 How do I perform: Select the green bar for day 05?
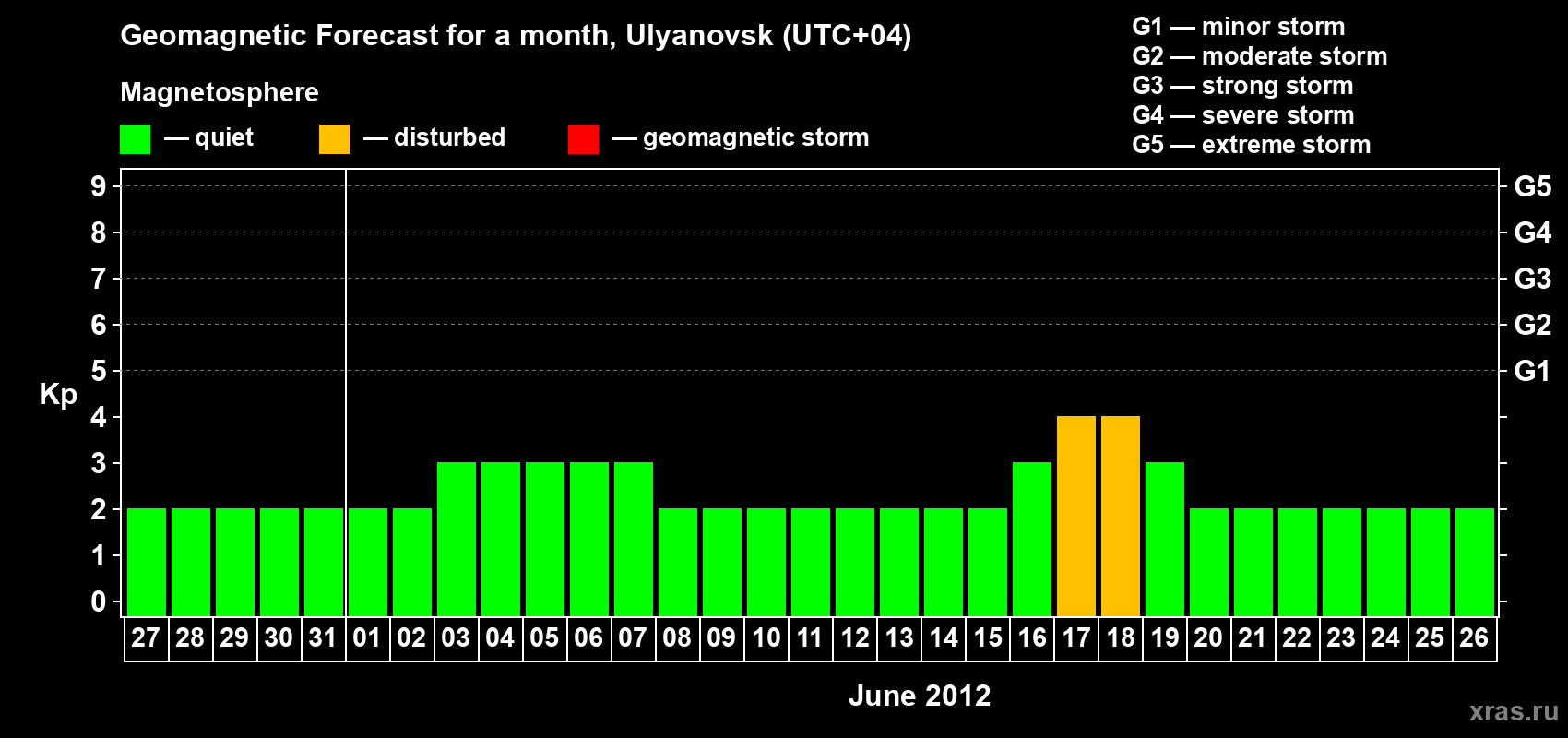[545, 539]
